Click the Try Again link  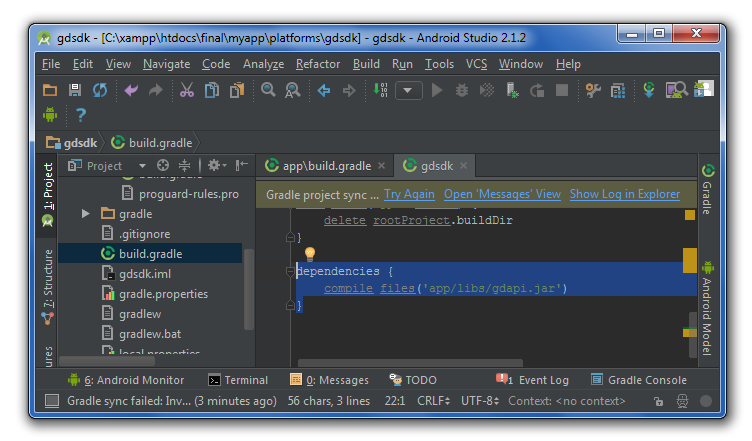(409, 194)
